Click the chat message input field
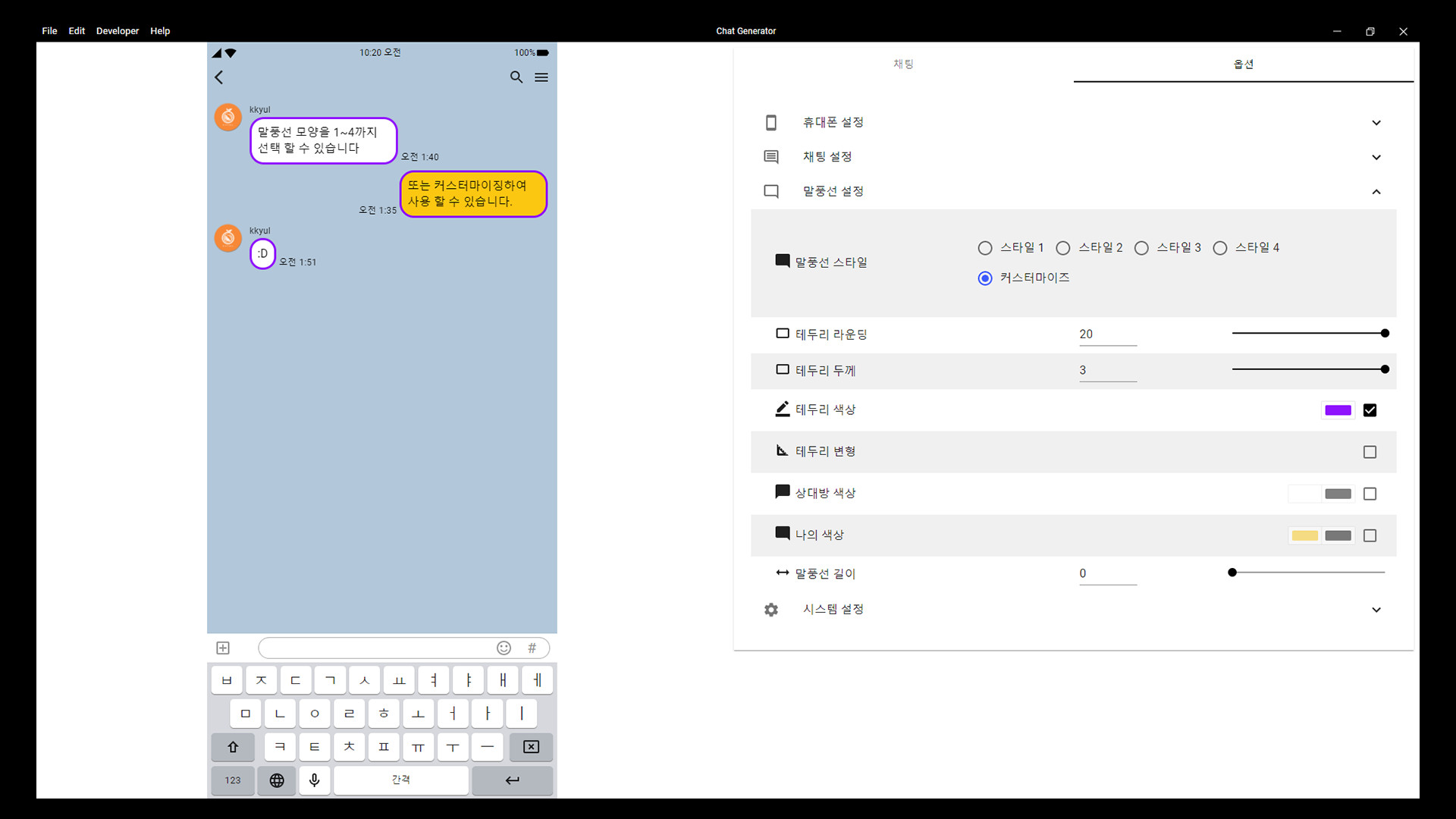Image resolution: width=1456 pixels, height=819 pixels. tap(379, 648)
